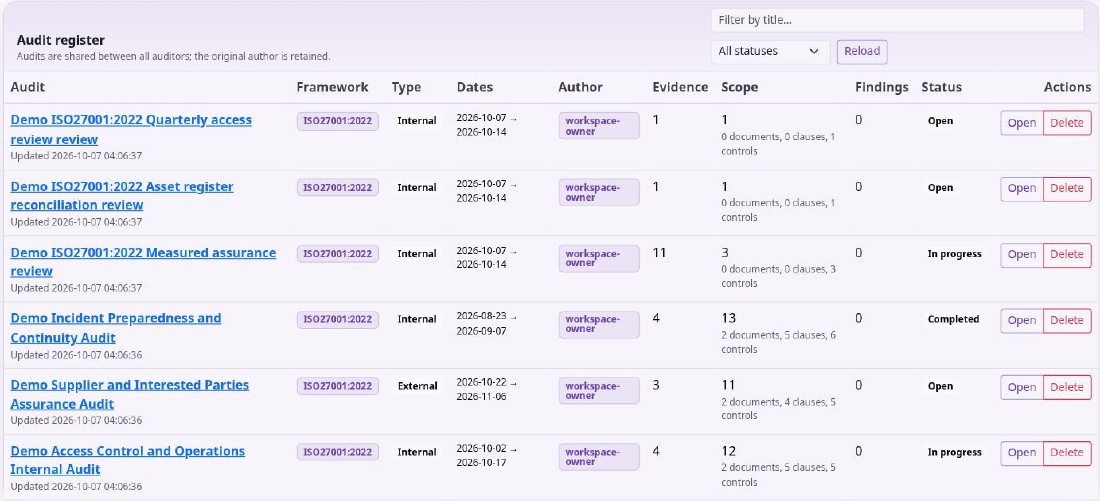This screenshot has width=1100, height=501.
Task: Click workspace-owner badge in Access Control row
Action: pyautogui.click(x=599, y=457)
